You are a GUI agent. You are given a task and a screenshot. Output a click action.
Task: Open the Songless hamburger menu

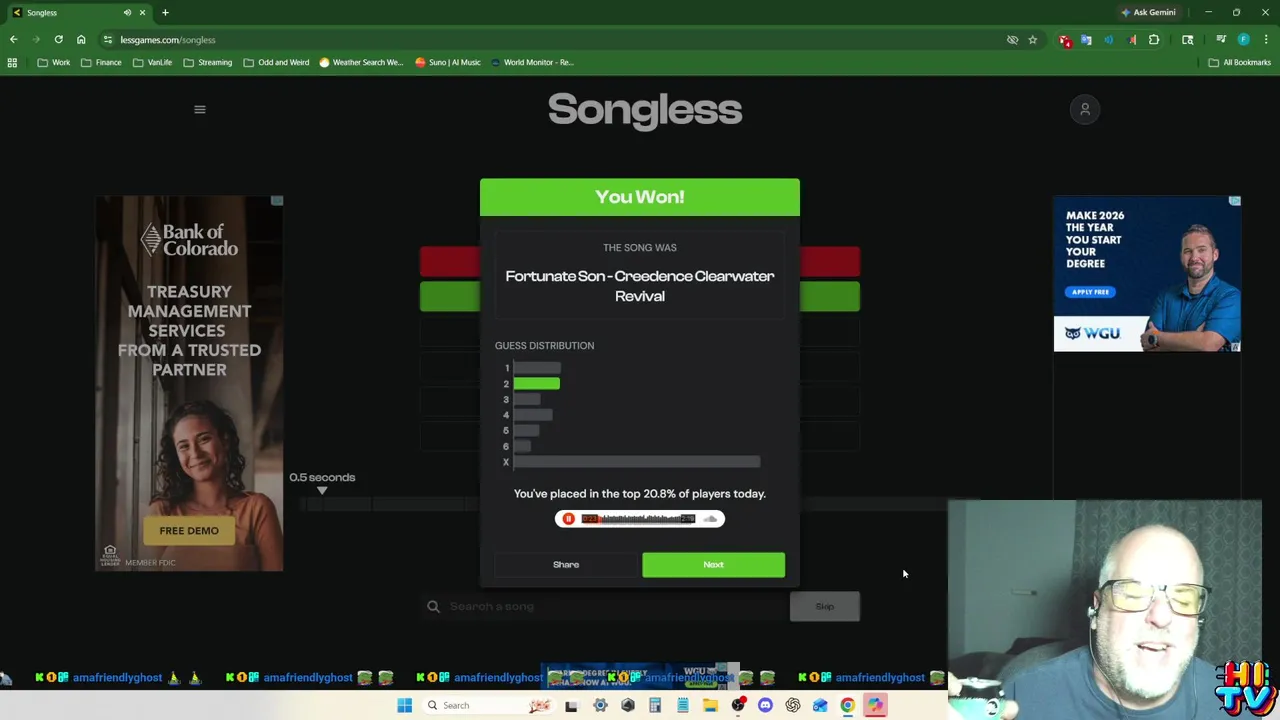click(x=200, y=110)
